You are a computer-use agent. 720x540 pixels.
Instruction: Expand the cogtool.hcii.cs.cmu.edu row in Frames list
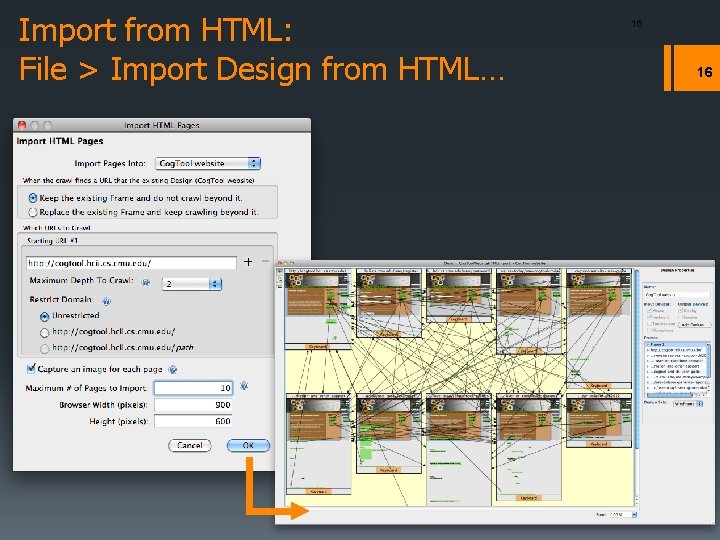[648, 350]
